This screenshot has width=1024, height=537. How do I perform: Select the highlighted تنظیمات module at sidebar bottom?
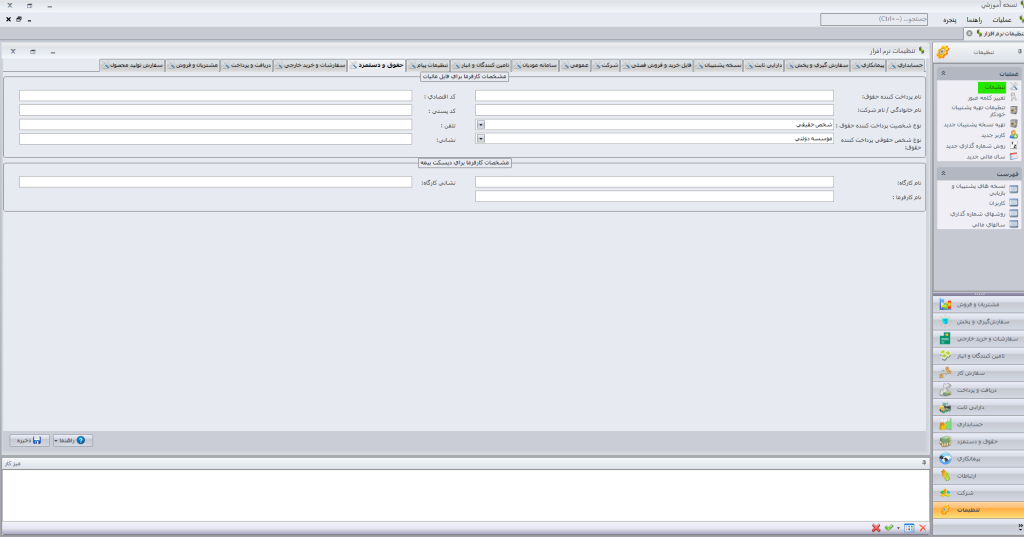pos(978,510)
